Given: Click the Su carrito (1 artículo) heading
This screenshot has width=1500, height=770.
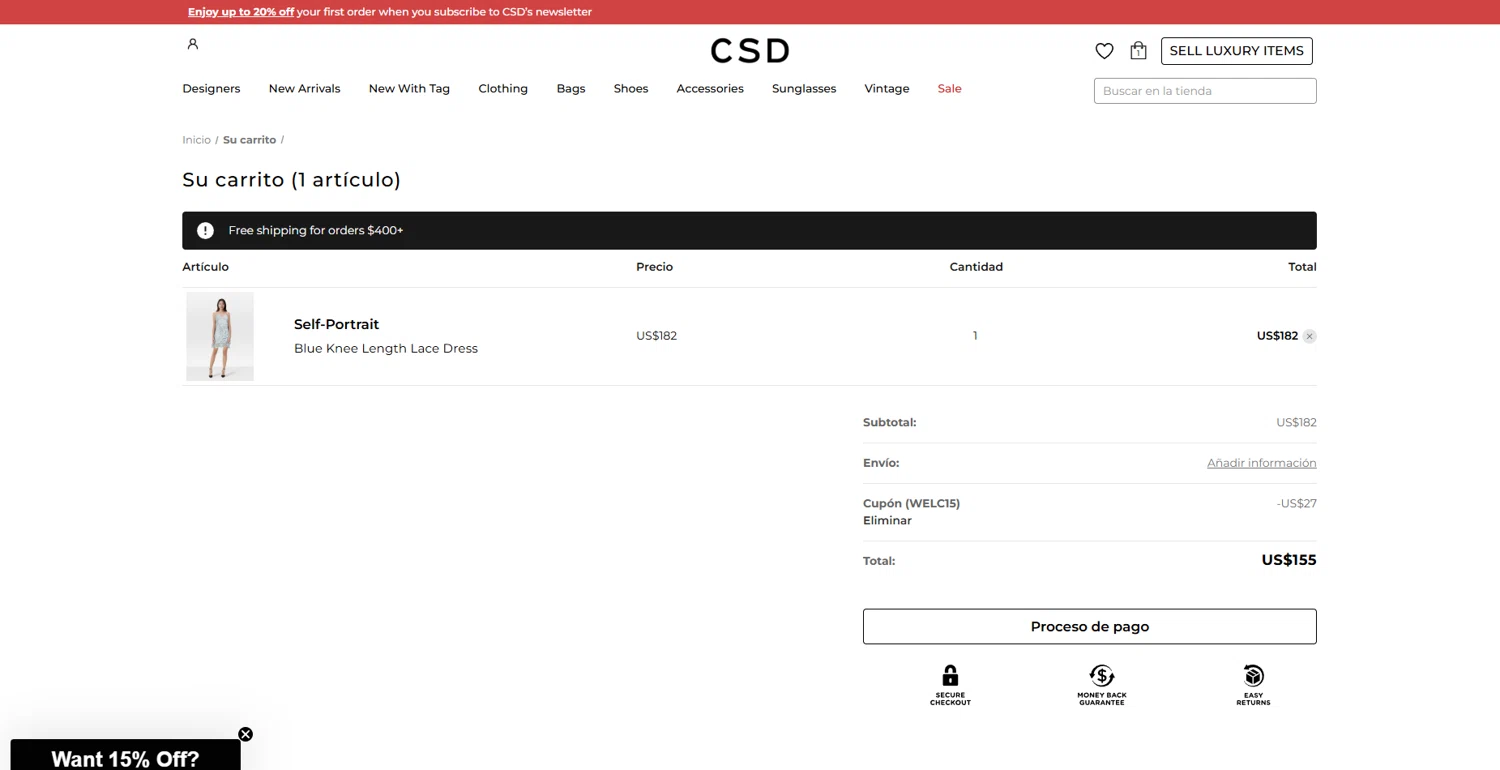Looking at the screenshot, I should (x=291, y=180).
